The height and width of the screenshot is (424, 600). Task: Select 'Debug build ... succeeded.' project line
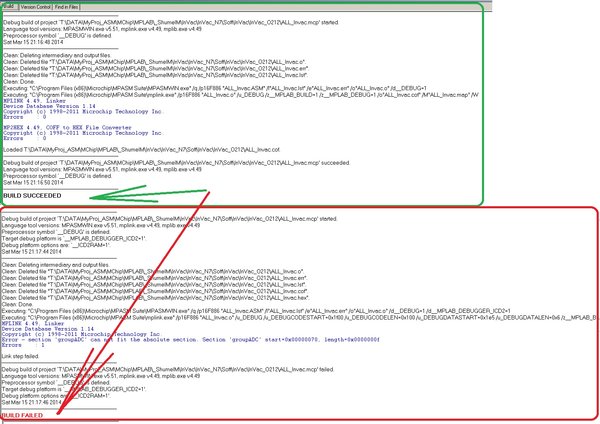(x=176, y=163)
